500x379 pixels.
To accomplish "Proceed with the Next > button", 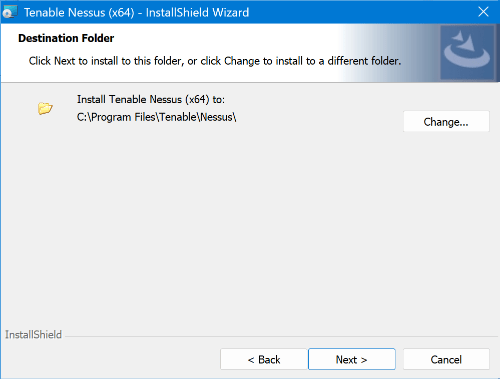I will 352,359.
